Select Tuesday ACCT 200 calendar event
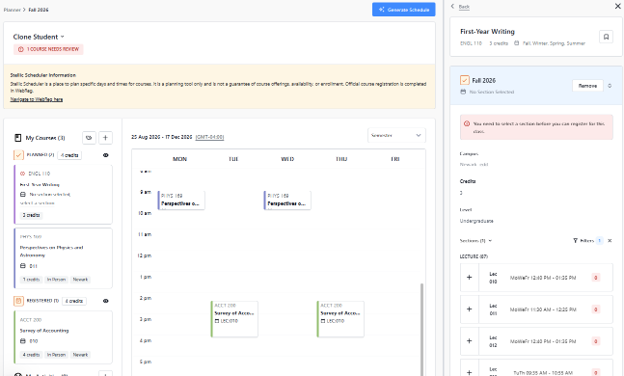This screenshot has width=624, height=376. pos(234,319)
